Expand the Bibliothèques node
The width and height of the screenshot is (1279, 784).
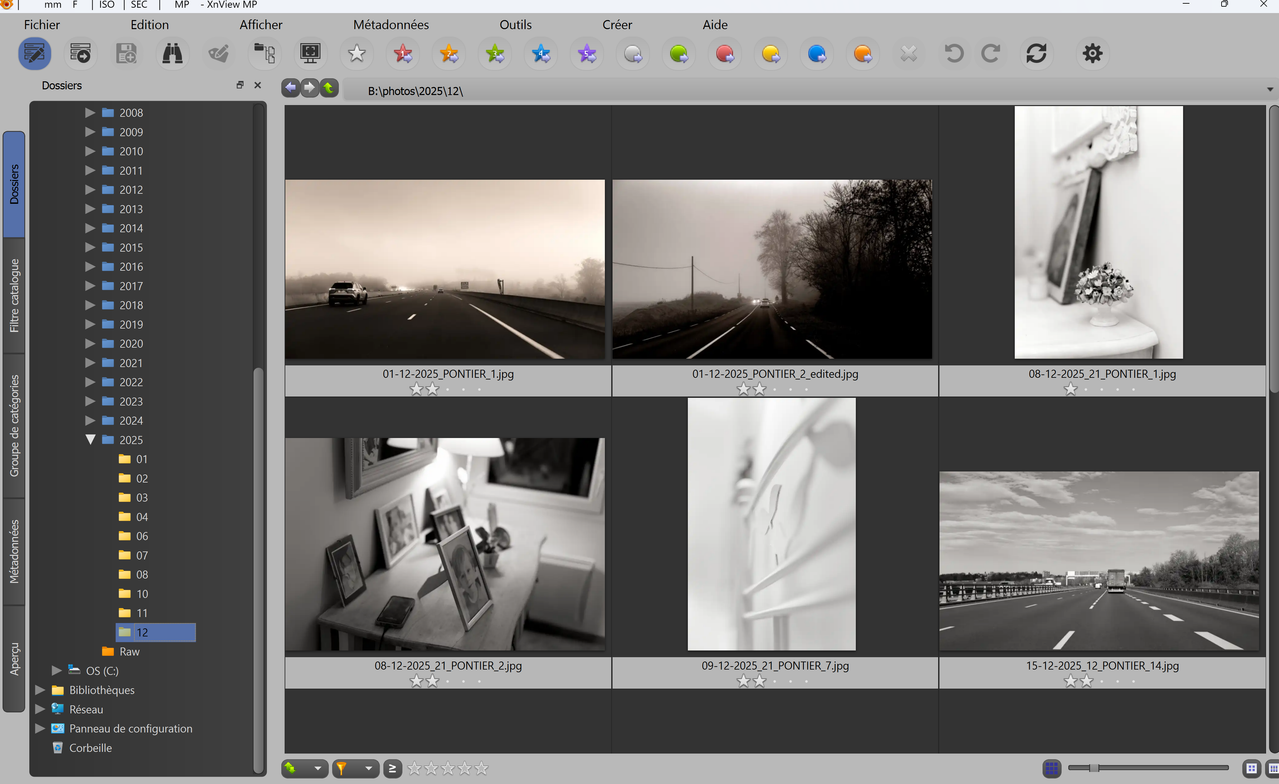click(x=40, y=690)
